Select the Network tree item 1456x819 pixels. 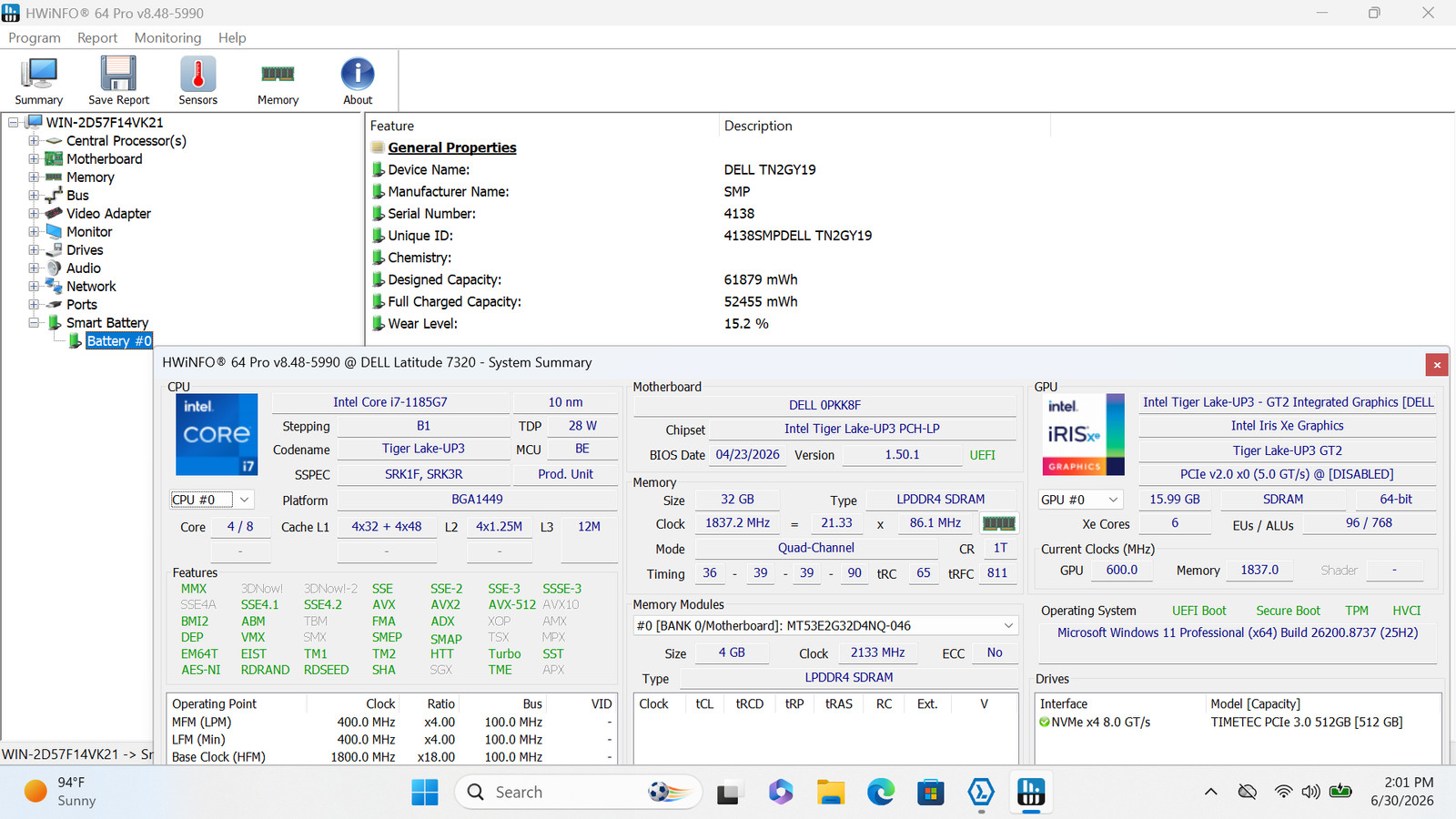tap(91, 287)
